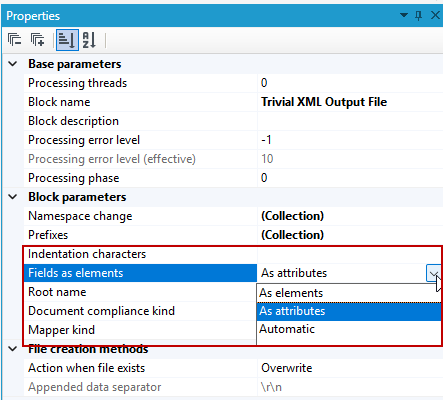This screenshot has width=443, height=400.
Task: Click the Base parameters category header
Action: click(75, 64)
